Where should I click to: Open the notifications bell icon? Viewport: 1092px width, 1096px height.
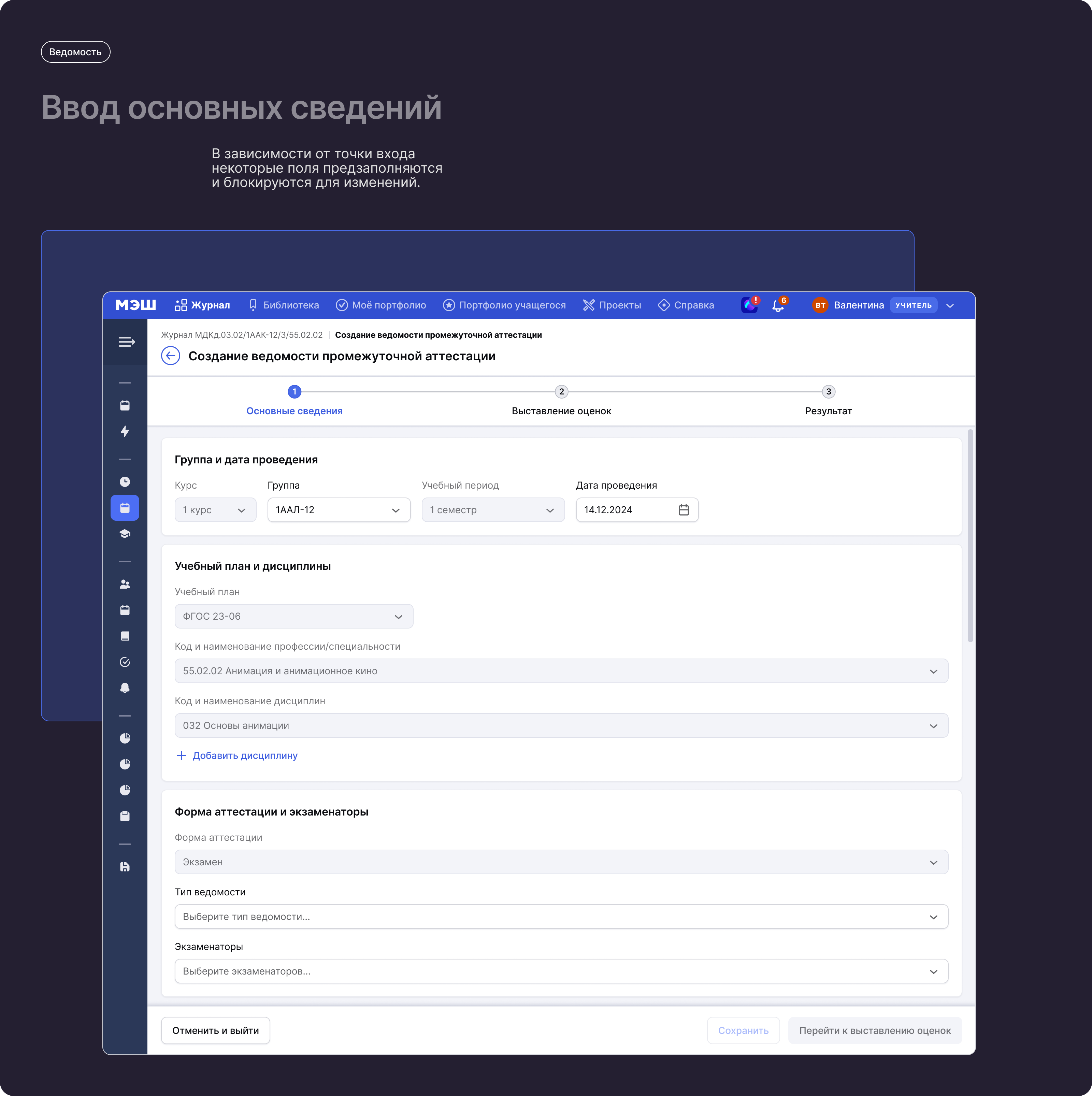(x=778, y=305)
